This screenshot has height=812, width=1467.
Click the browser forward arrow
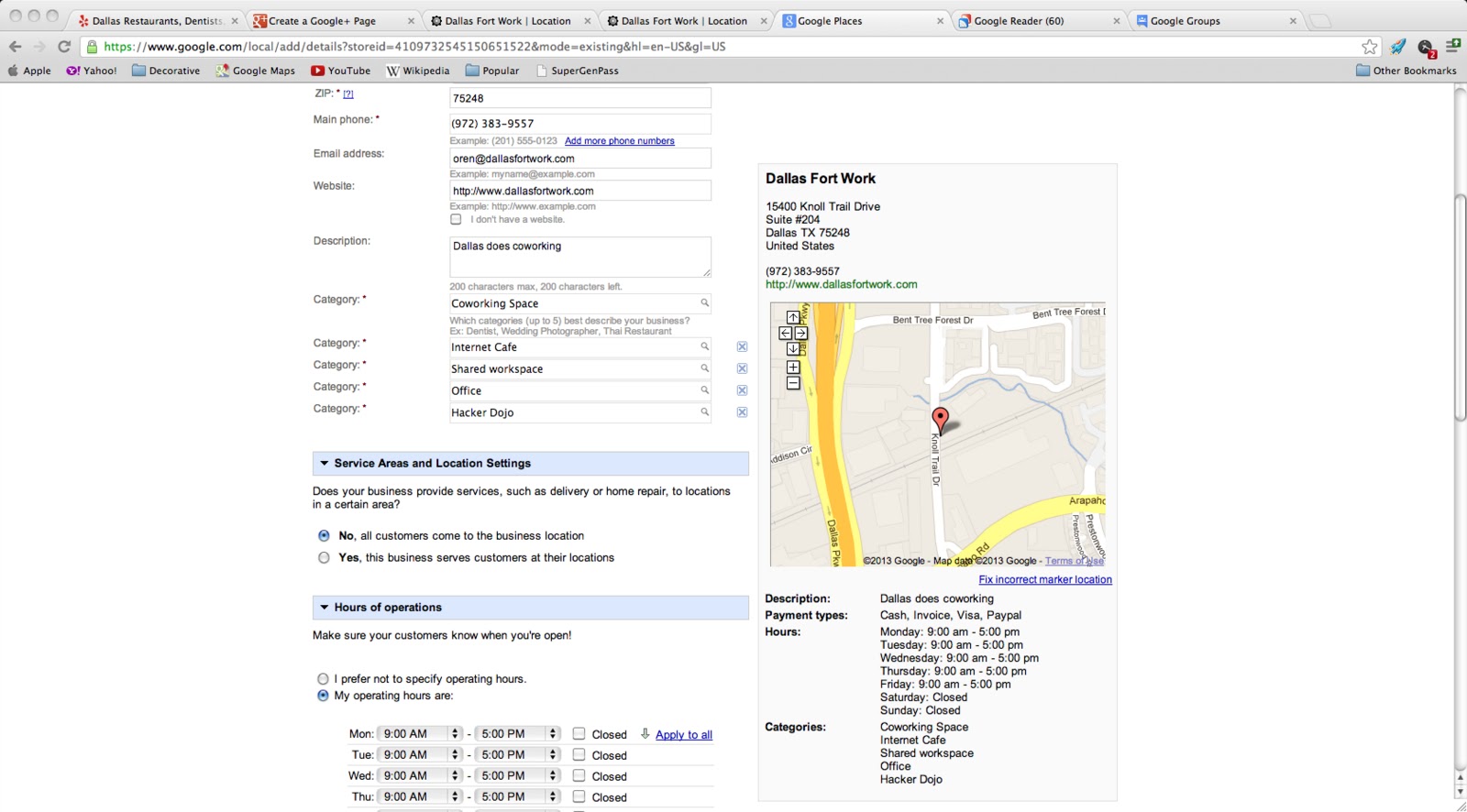[x=39, y=47]
